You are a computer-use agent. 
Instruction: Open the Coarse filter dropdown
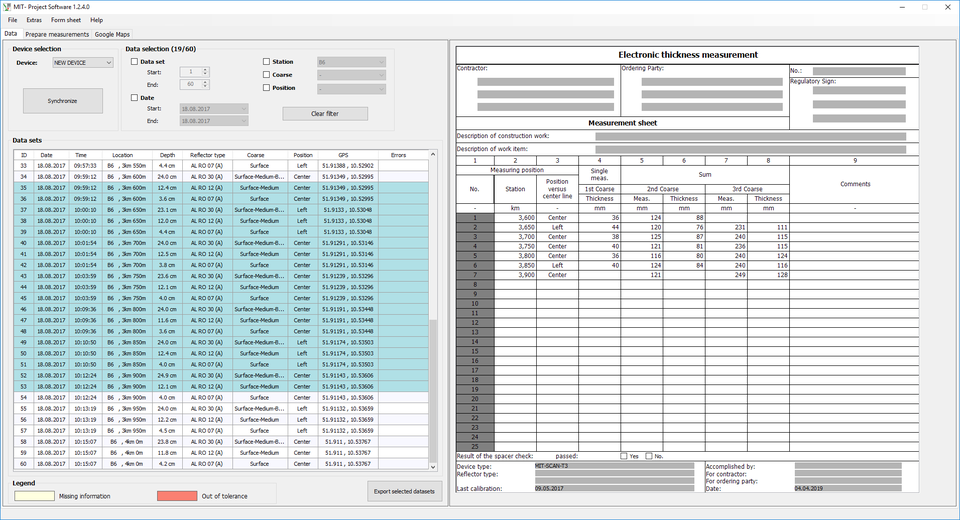pos(351,75)
